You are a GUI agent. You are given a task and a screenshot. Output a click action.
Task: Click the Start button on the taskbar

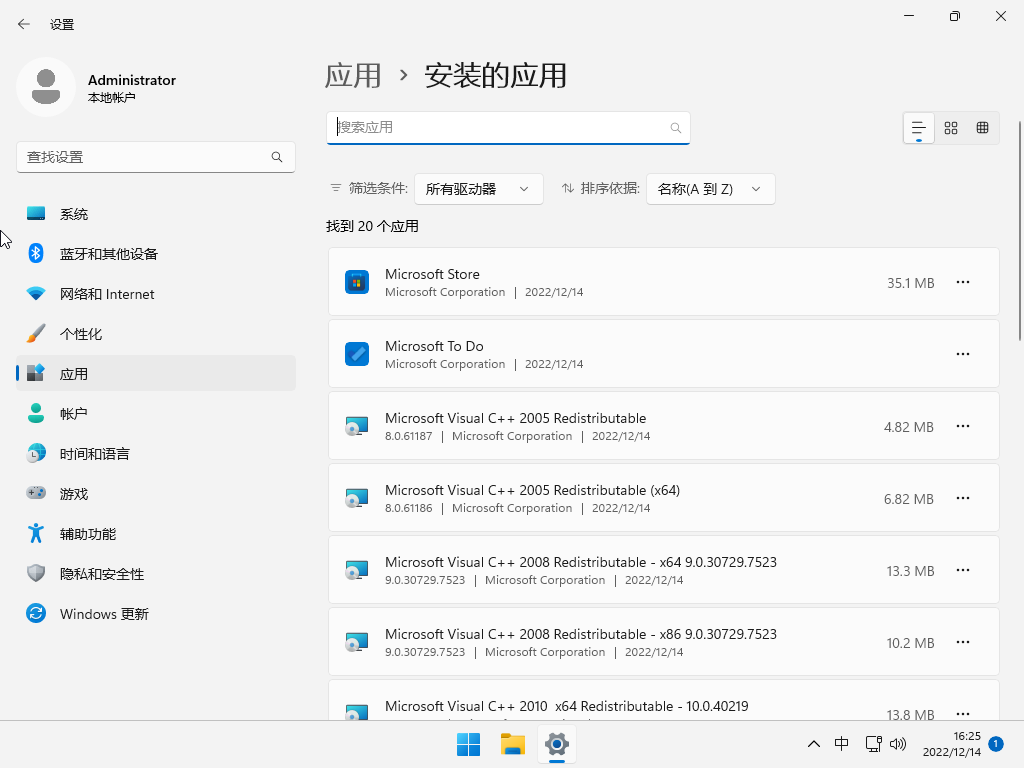[x=468, y=744]
